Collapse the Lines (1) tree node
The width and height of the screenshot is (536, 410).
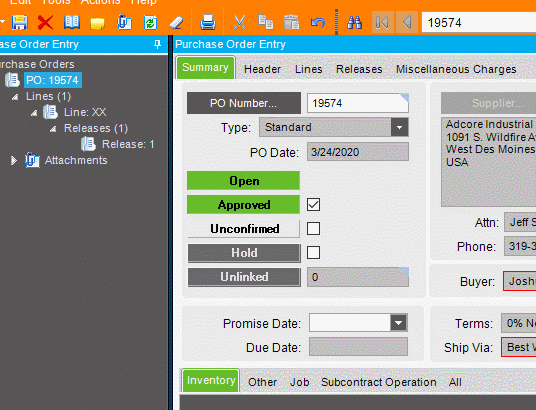click(15, 97)
